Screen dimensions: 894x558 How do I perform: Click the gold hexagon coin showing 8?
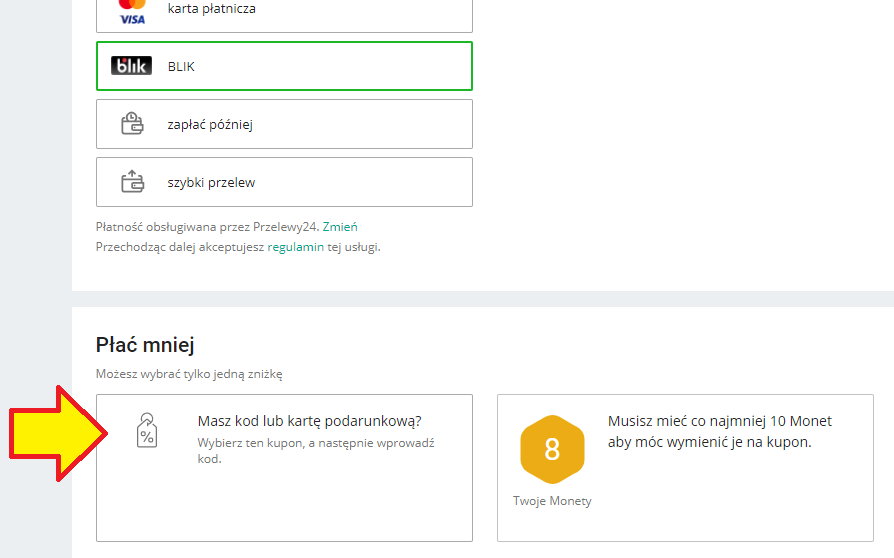pyautogui.click(x=552, y=449)
